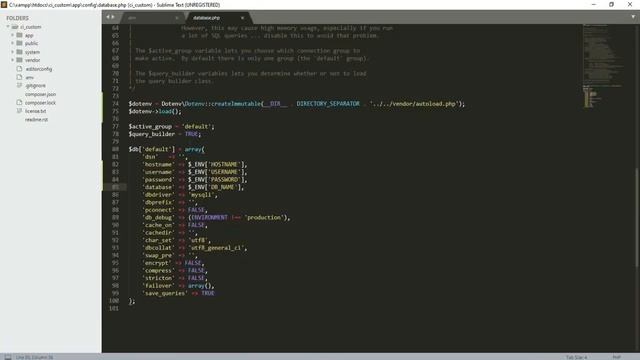Click the public folder icon
This screenshot has height=360, width=640.
[x=19, y=43]
